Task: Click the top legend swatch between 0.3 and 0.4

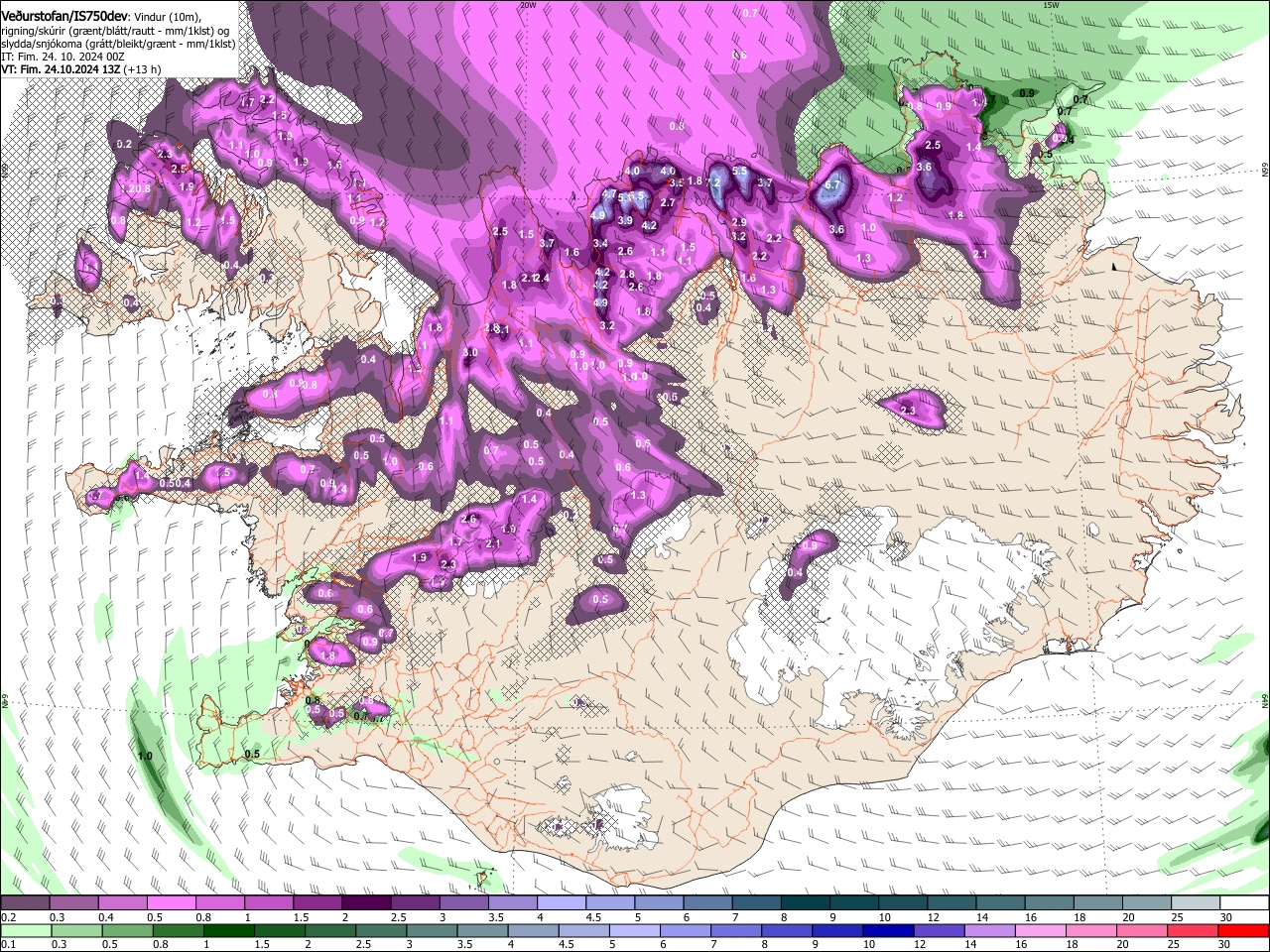Action: (73, 903)
